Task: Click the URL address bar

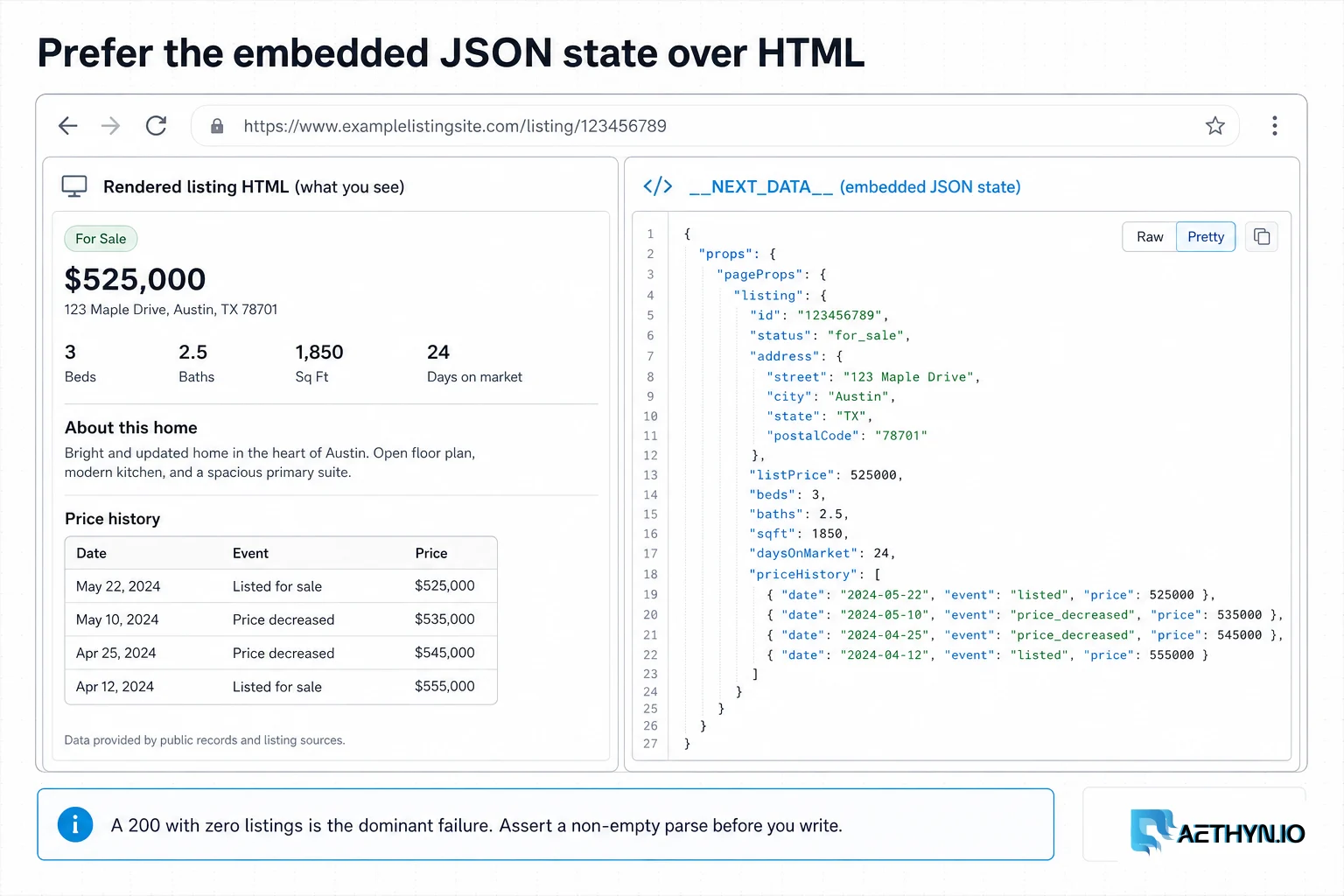Action: click(x=715, y=126)
